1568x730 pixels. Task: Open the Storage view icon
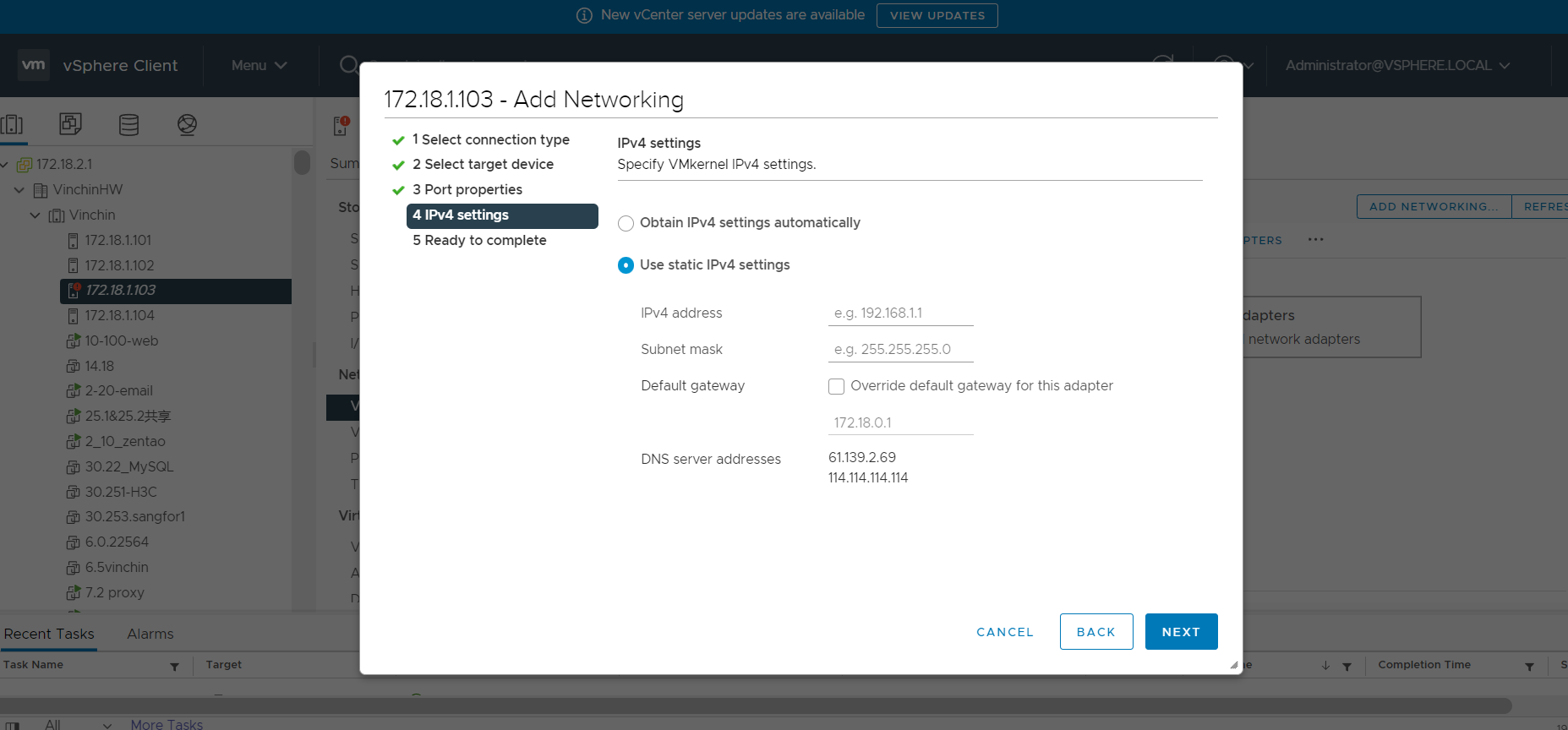tap(128, 125)
